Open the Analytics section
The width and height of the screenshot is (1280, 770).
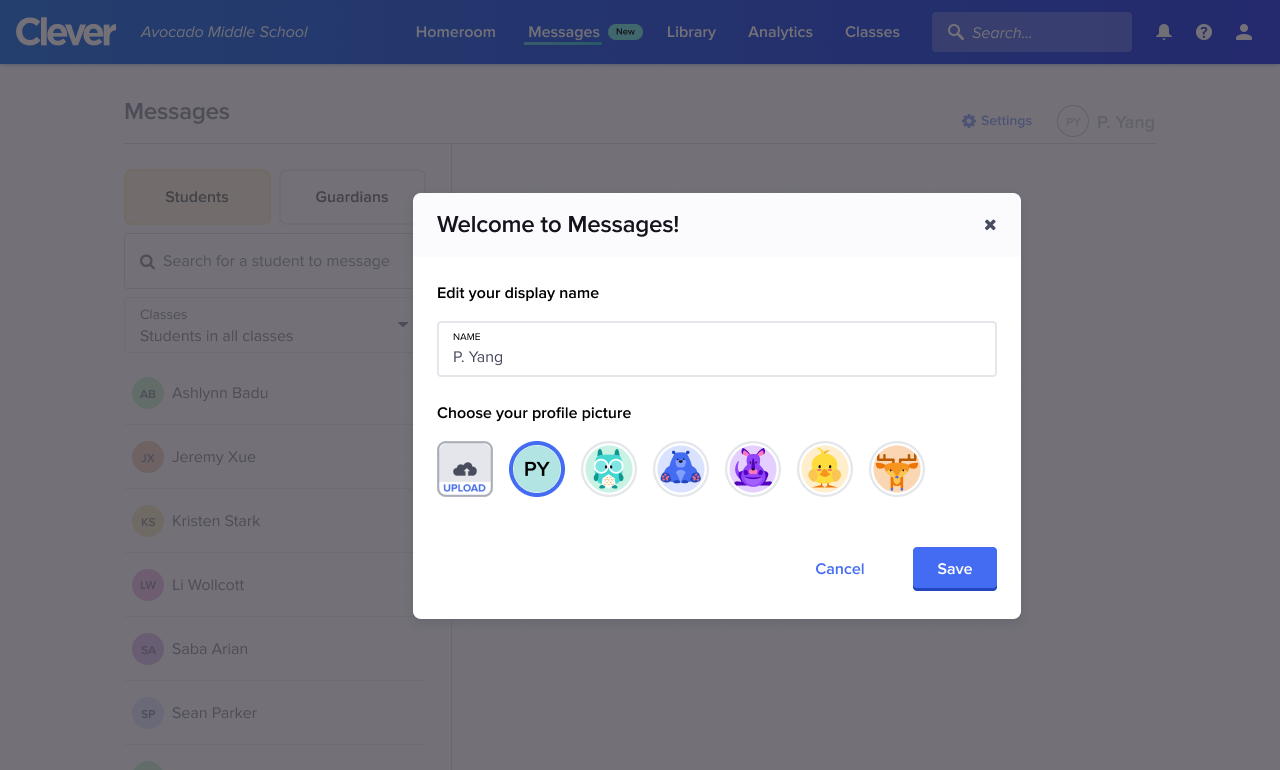tap(780, 31)
